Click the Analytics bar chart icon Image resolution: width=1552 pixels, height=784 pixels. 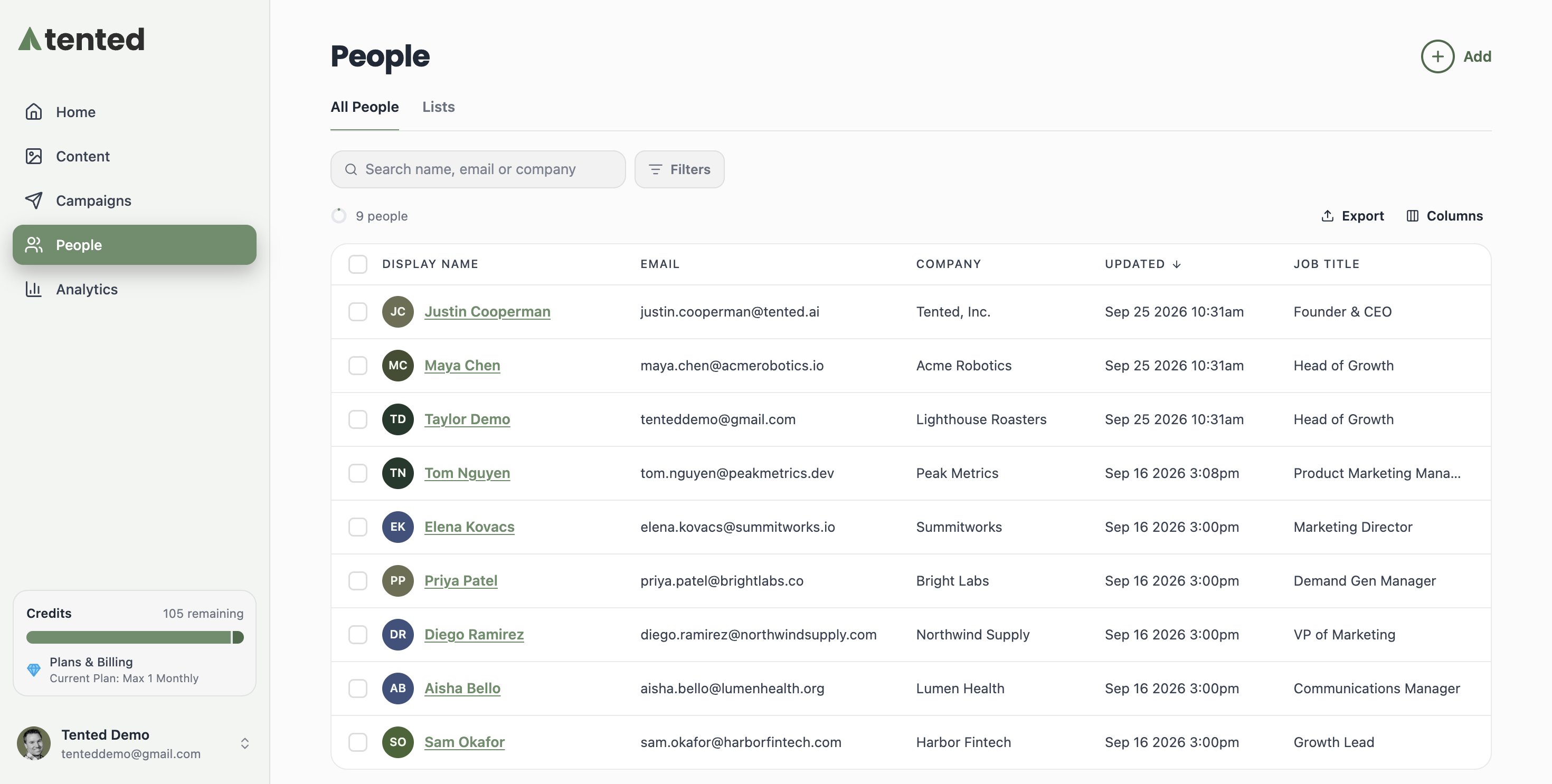34,289
